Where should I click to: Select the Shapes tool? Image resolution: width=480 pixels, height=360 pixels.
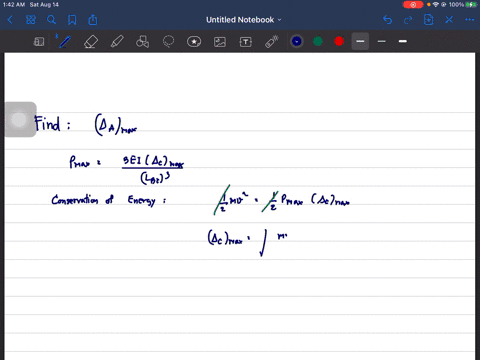pos(142,42)
